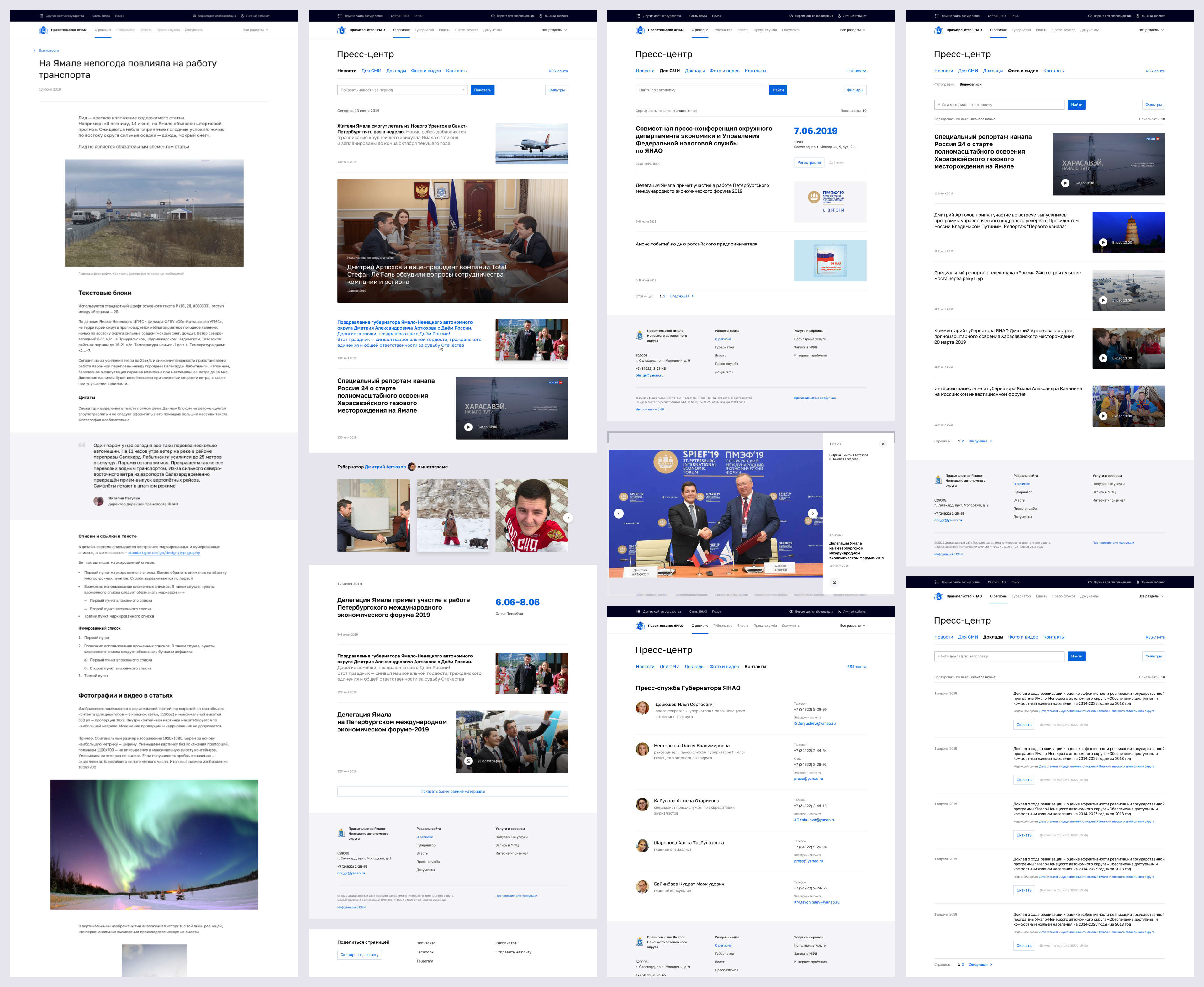Screen dimensions: 1204x987
Task: Share the page via Telegram
Action: 425,961
